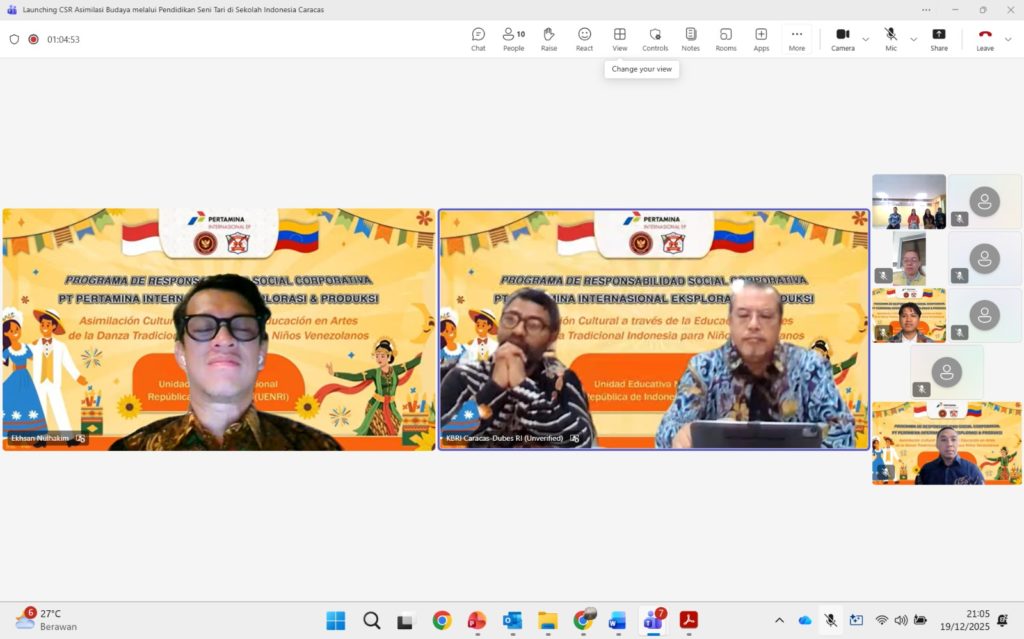The width and height of the screenshot is (1024, 639).
Task: Expand the Camera options arrow
Action: (865, 39)
